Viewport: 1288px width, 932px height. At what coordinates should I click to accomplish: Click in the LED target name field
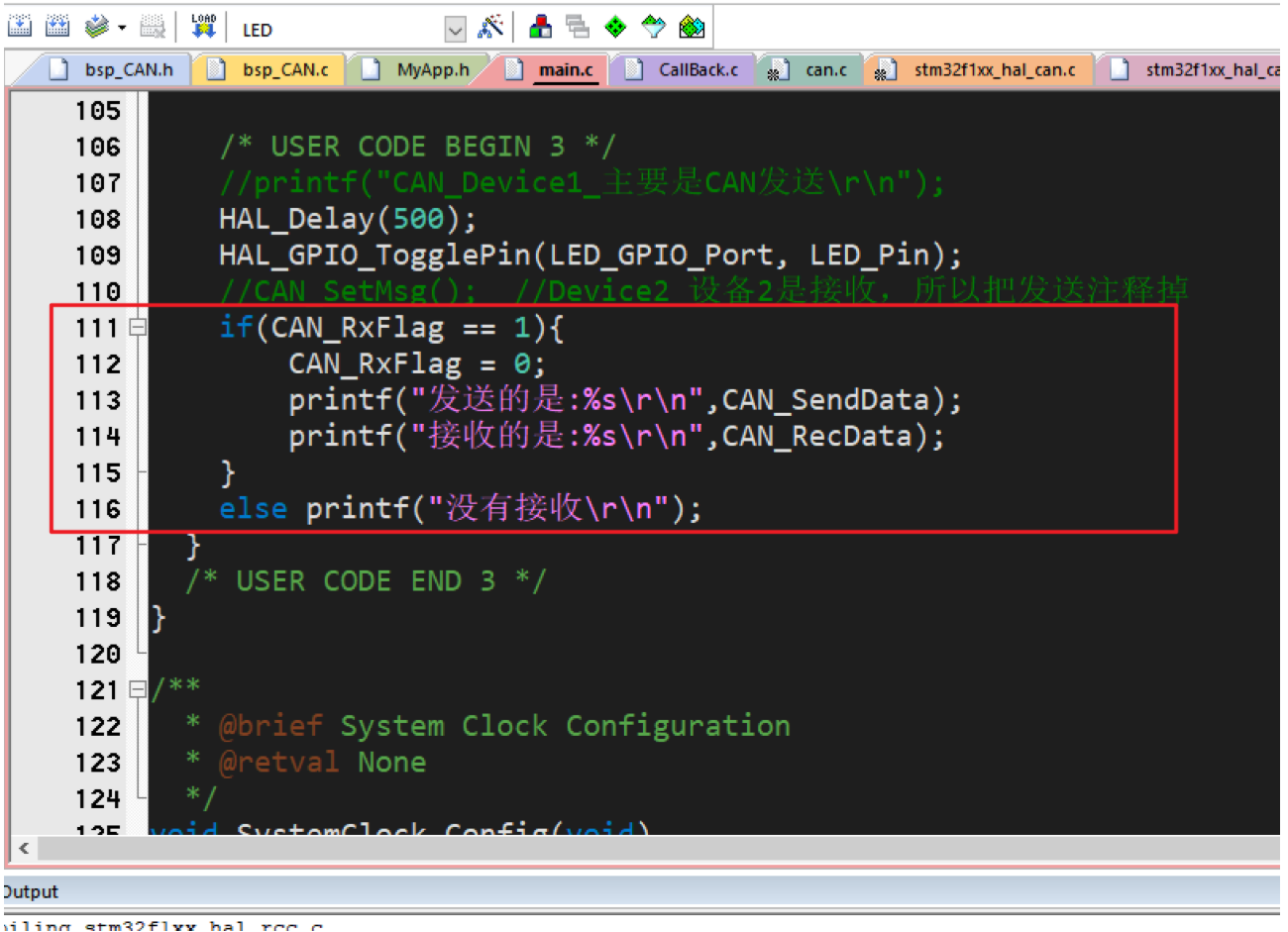[340, 30]
